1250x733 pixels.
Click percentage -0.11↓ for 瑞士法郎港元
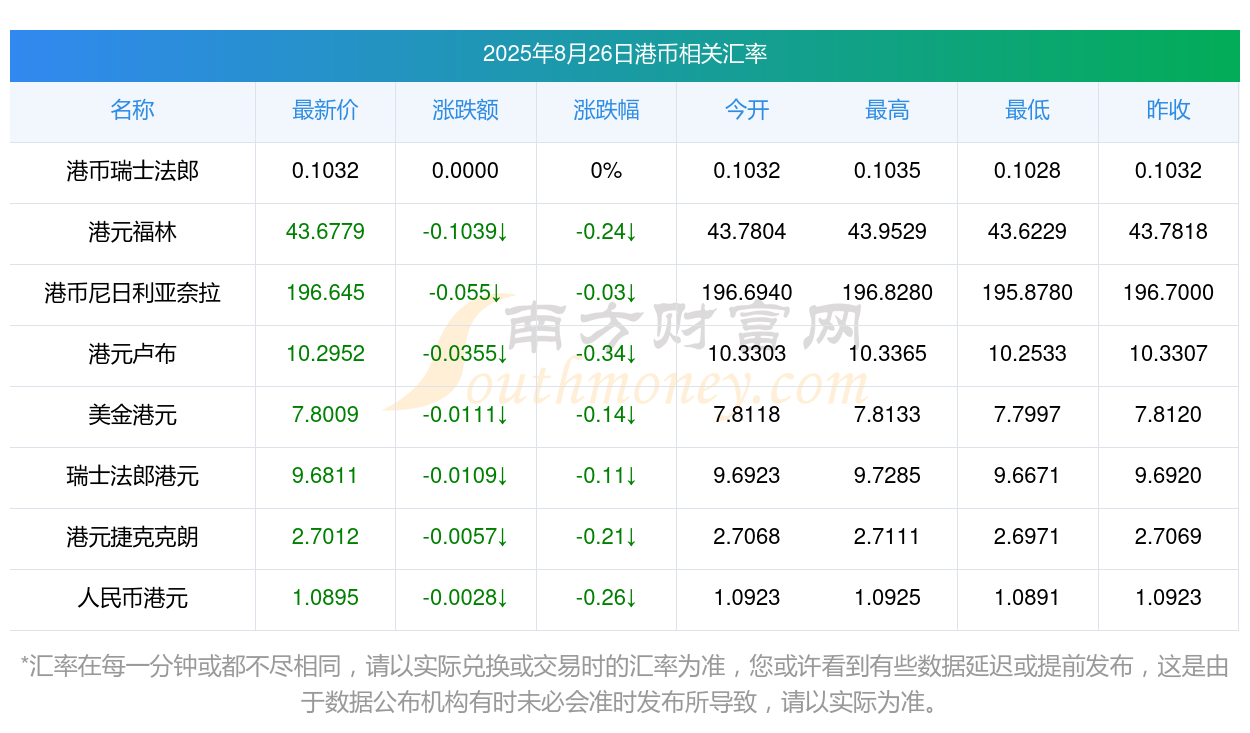click(606, 476)
